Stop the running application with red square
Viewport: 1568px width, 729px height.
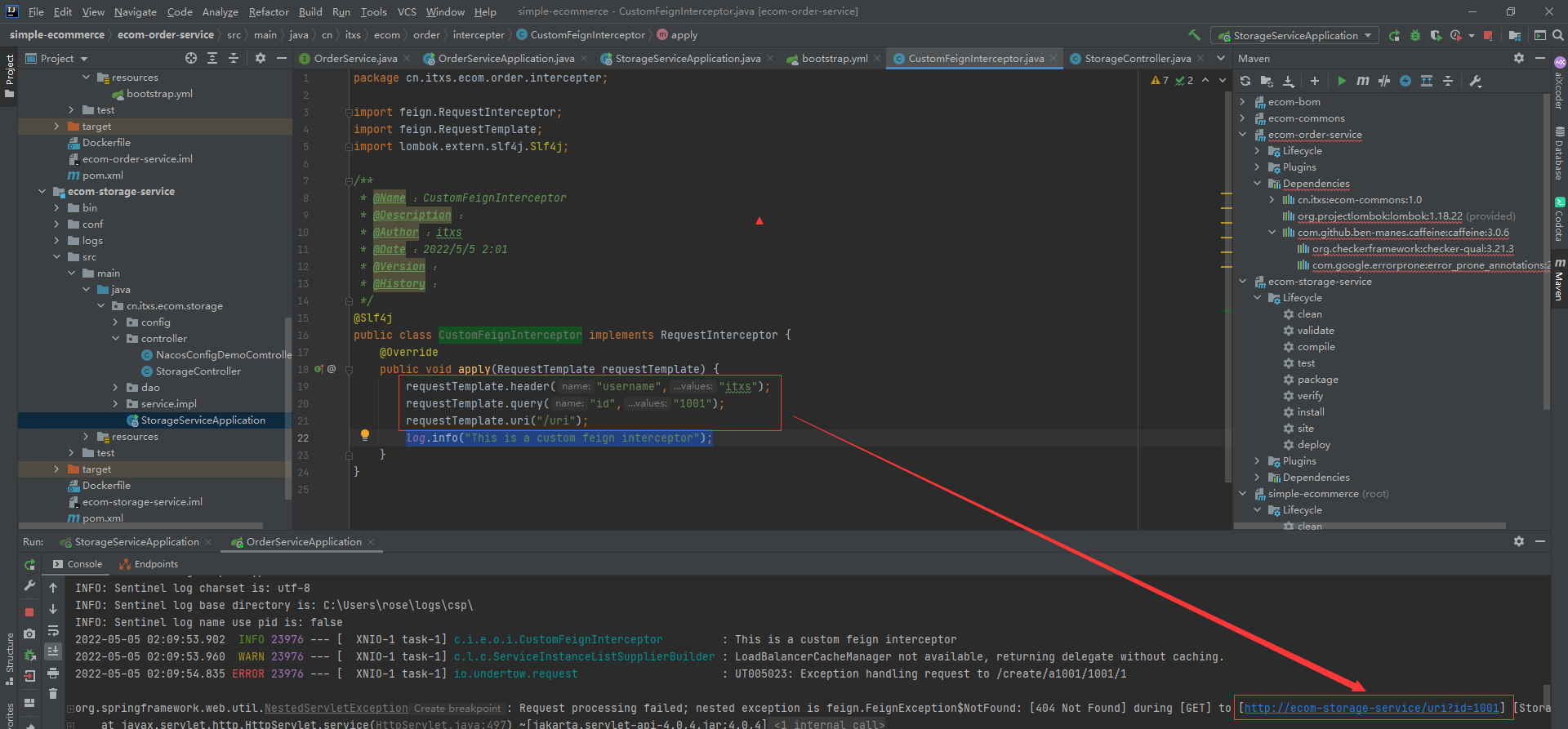click(1488, 35)
